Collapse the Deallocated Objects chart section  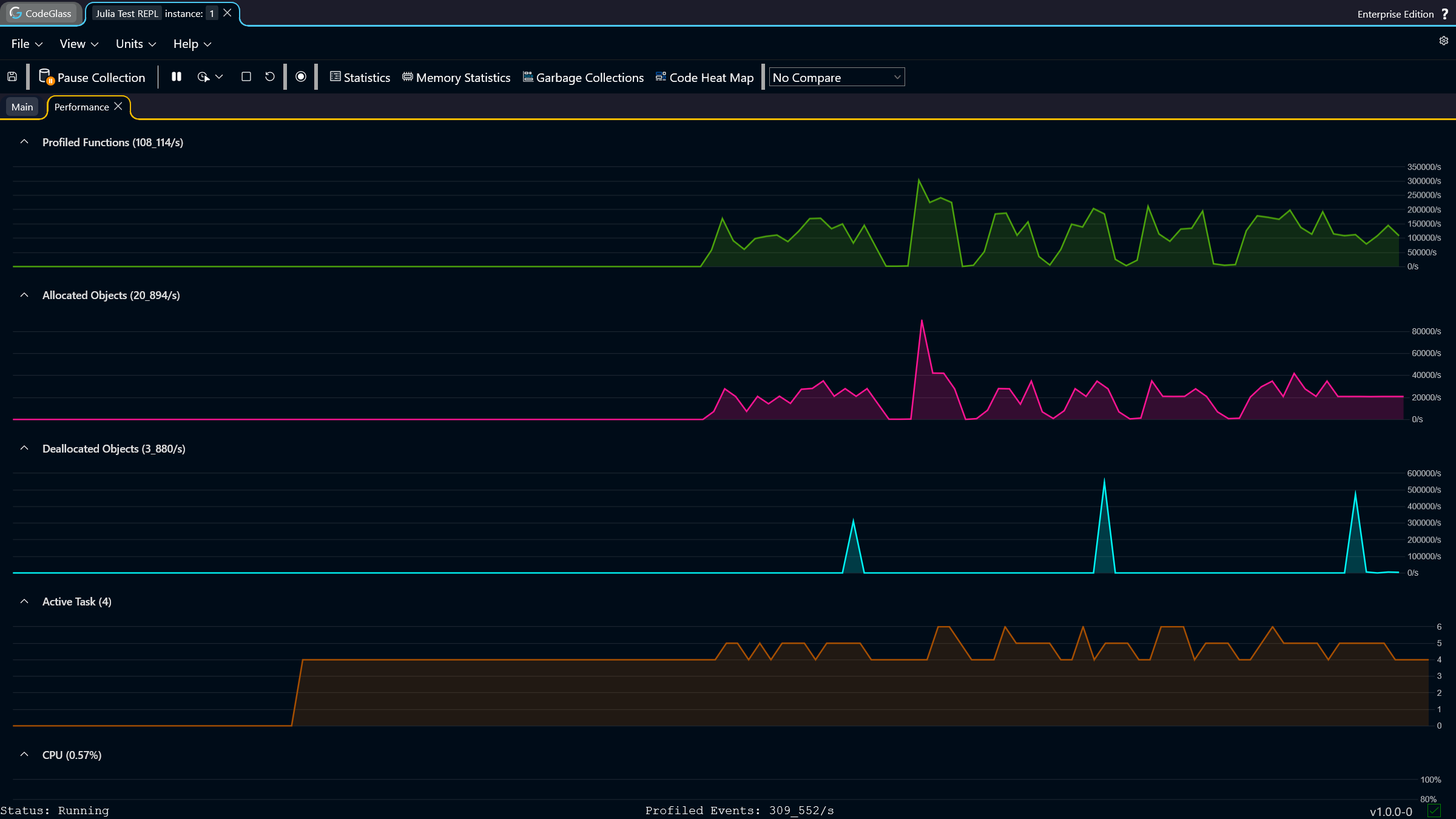tap(24, 448)
